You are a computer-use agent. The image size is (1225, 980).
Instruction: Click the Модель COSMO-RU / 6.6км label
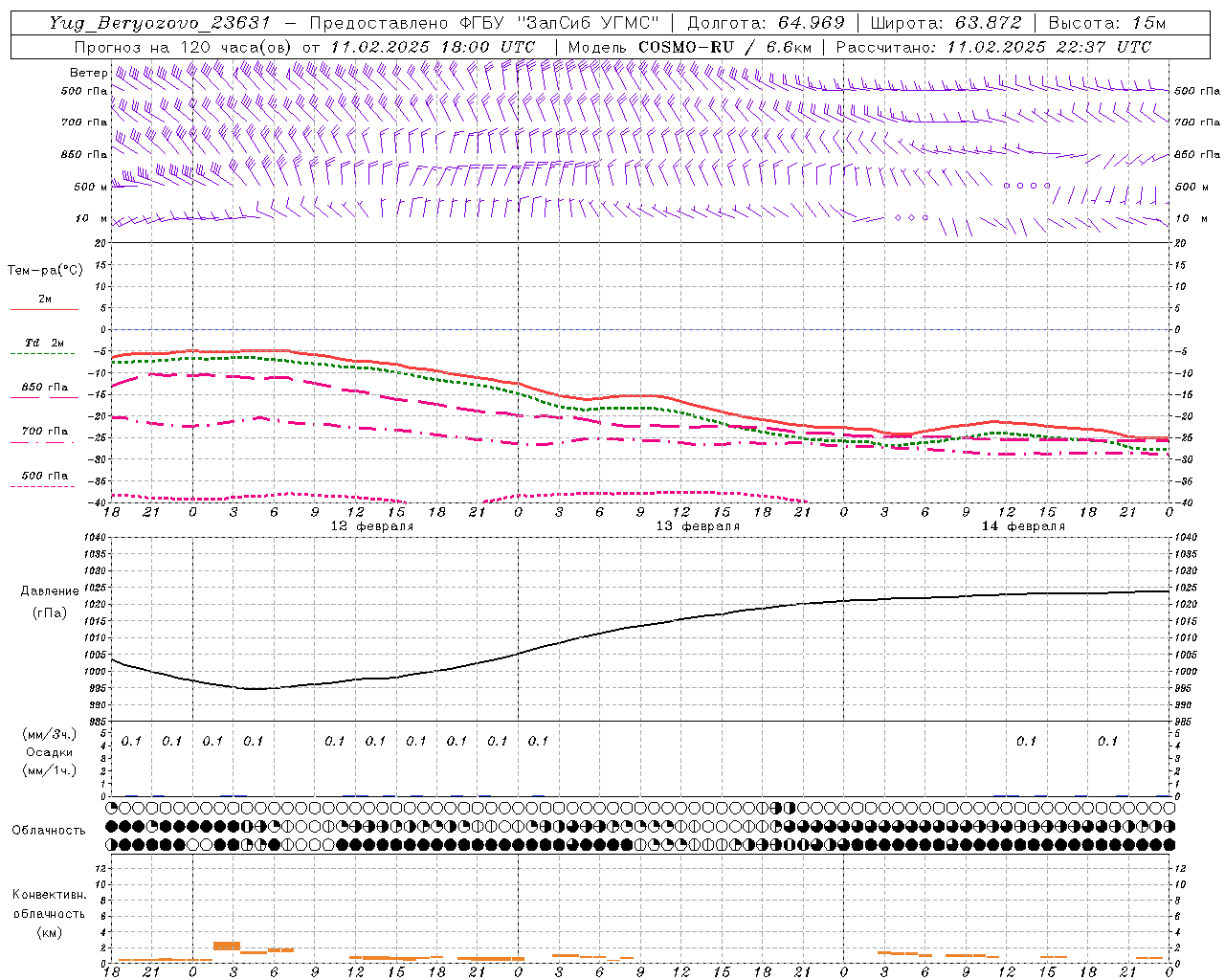point(690,47)
